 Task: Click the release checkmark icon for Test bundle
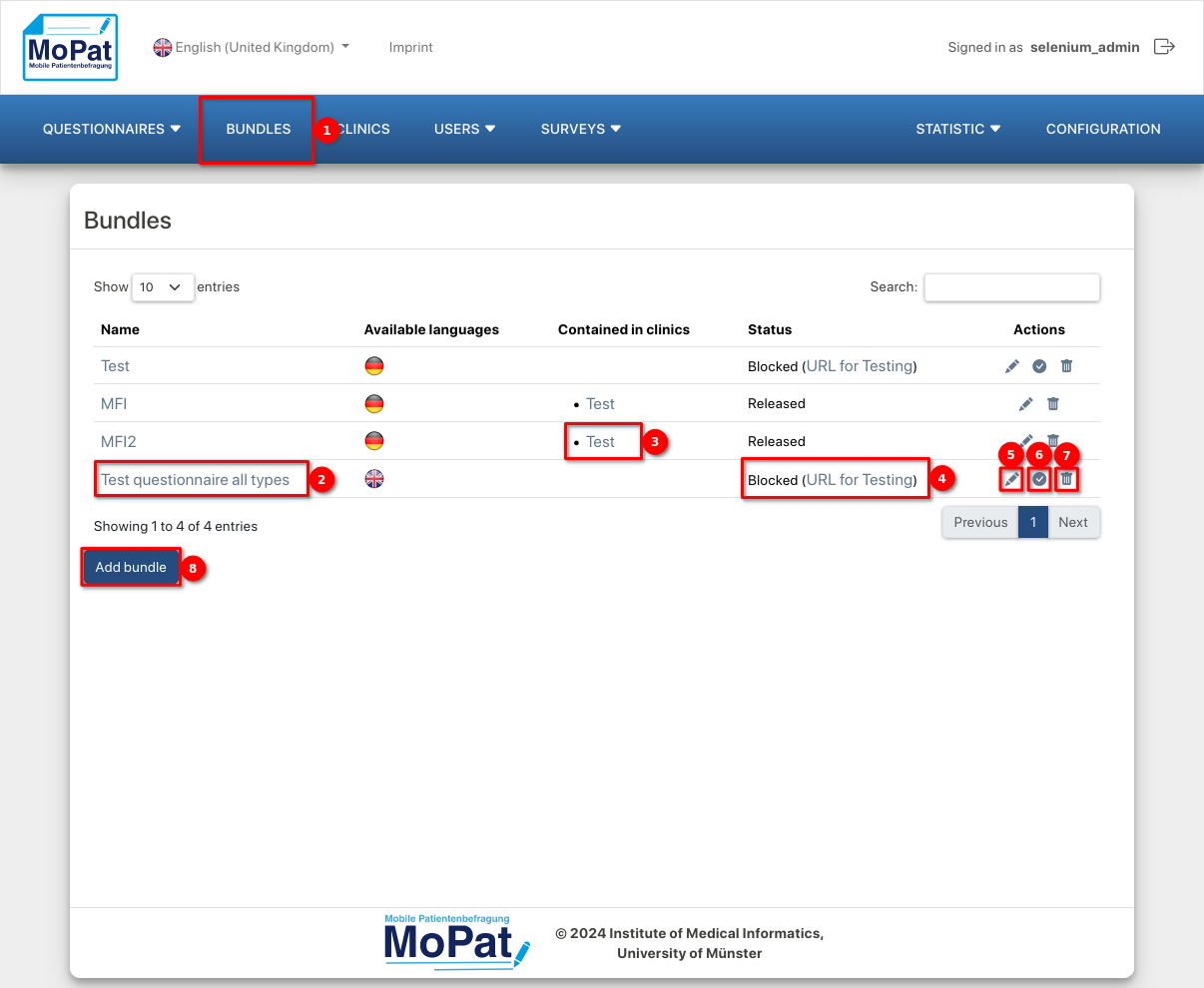pyautogui.click(x=1039, y=366)
